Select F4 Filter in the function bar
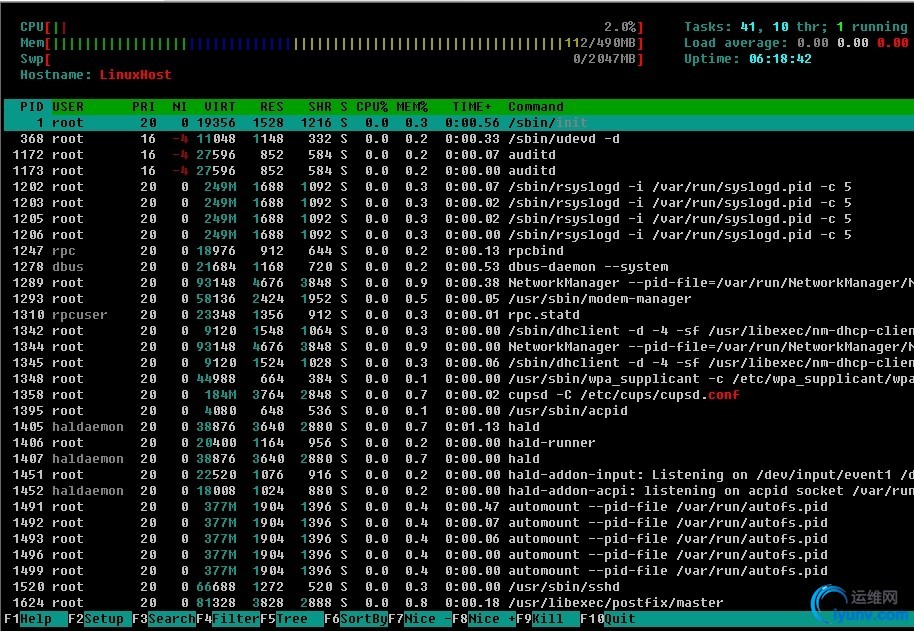Screen dimensions: 914x631 point(227,619)
